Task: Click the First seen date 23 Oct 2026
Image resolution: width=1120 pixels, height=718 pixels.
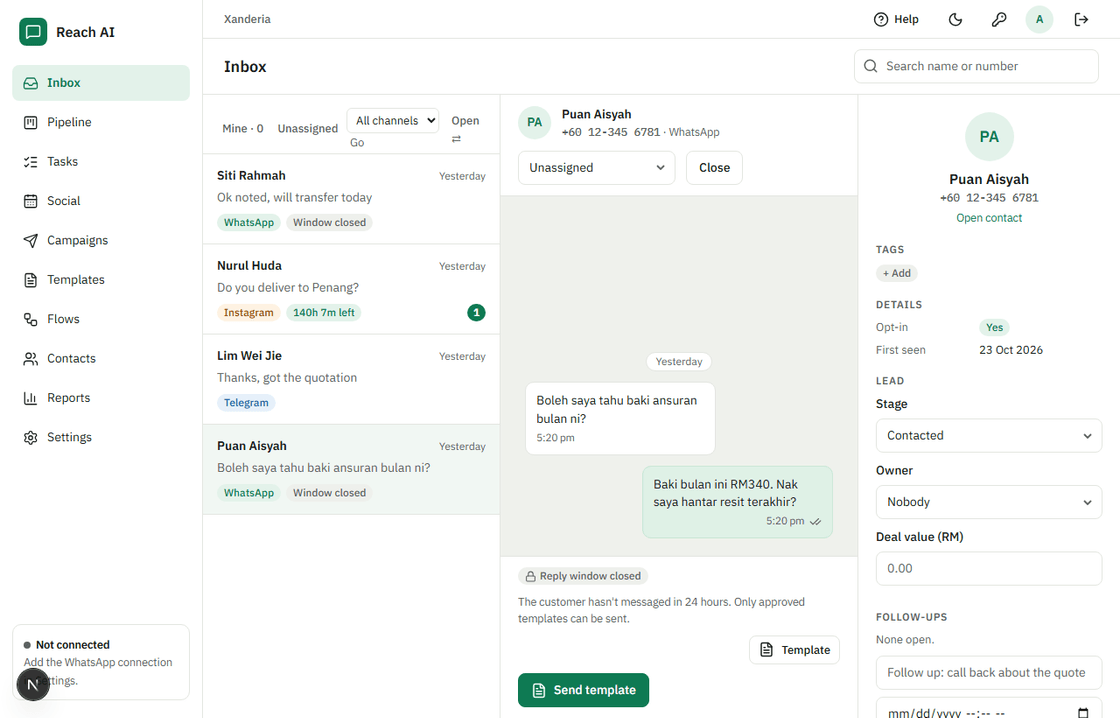Action: [x=1011, y=350]
